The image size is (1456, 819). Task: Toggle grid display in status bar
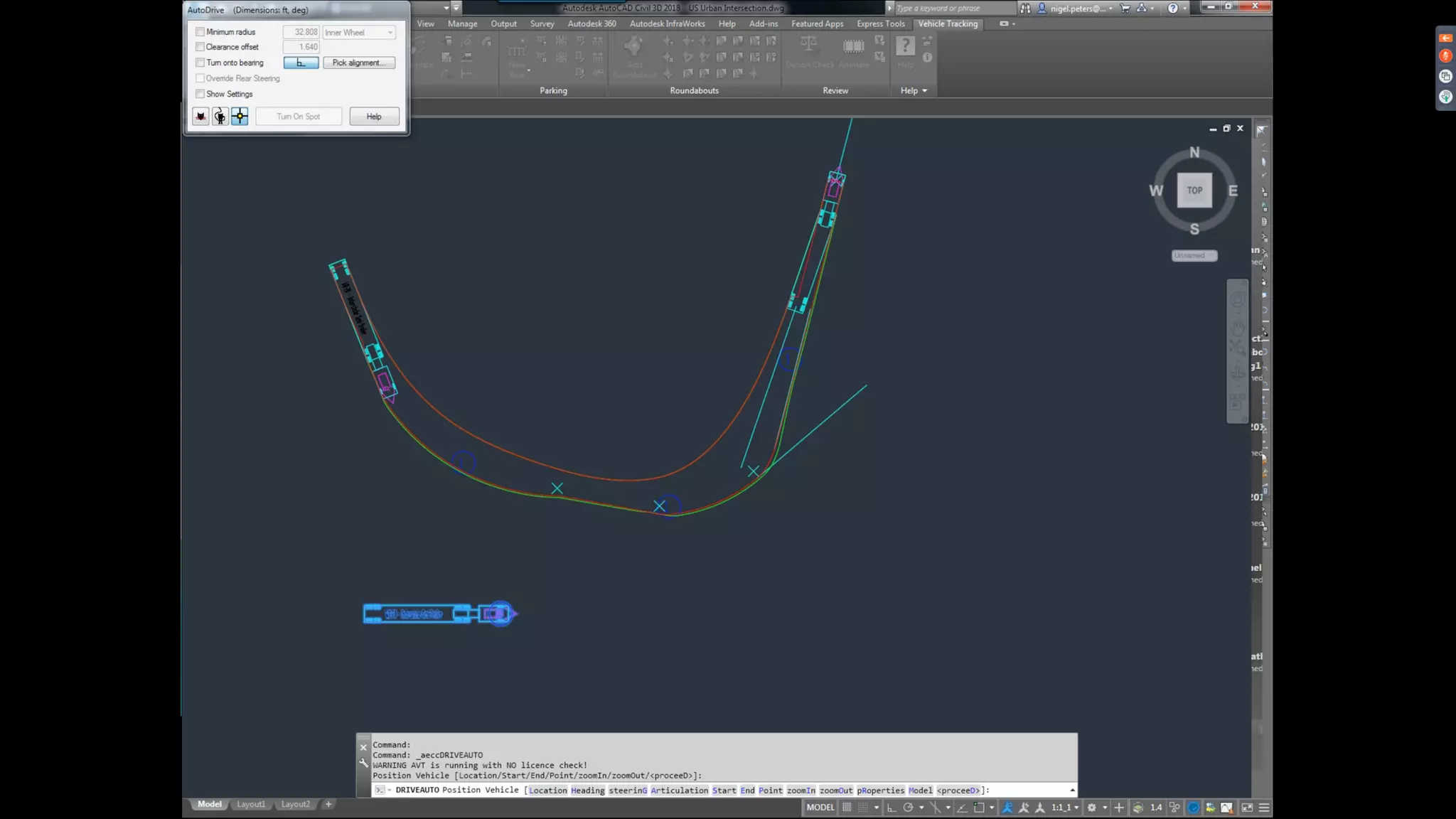(847, 808)
